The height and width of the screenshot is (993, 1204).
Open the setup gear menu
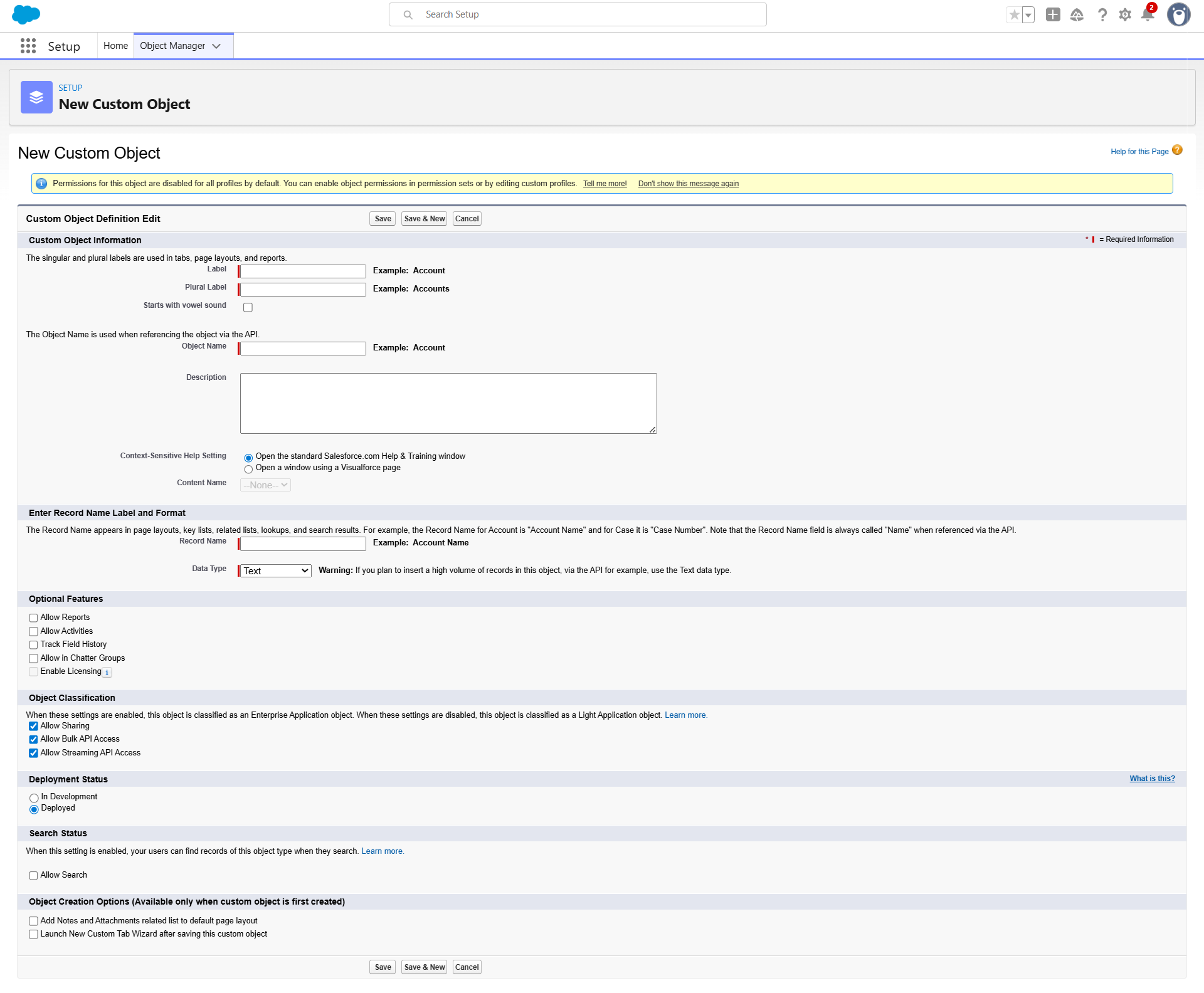(1125, 14)
